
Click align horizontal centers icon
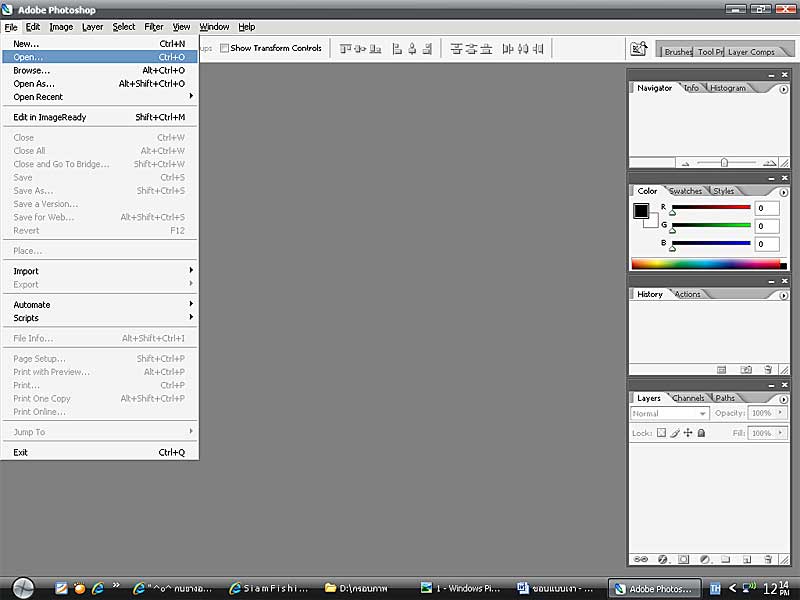pos(412,48)
